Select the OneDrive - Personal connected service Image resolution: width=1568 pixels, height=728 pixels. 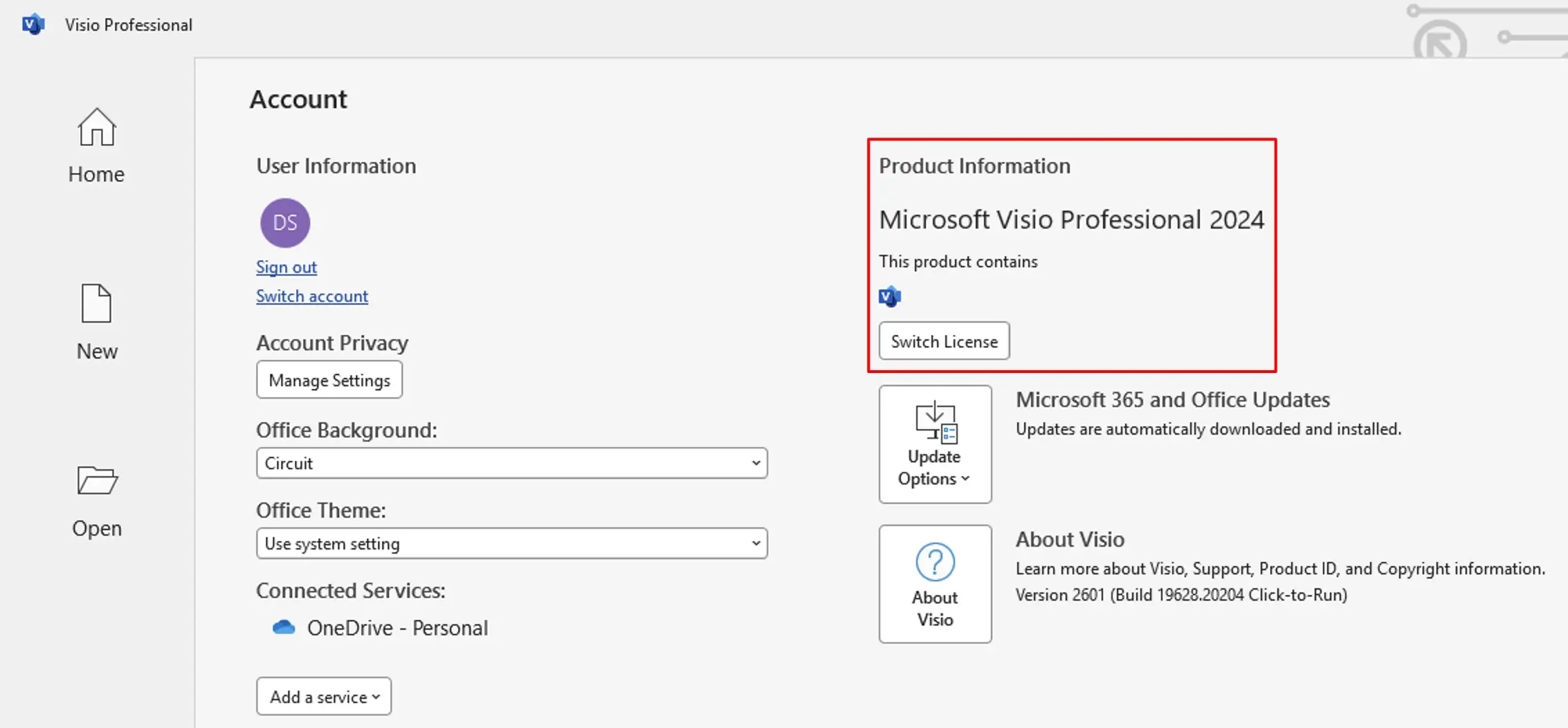click(397, 628)
